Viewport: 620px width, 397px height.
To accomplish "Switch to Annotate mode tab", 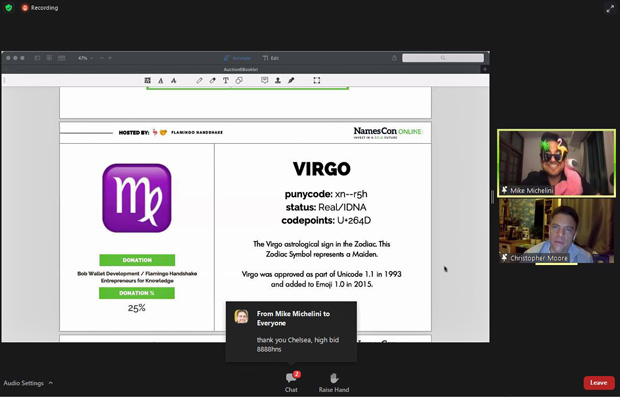I will pos(237,58).
